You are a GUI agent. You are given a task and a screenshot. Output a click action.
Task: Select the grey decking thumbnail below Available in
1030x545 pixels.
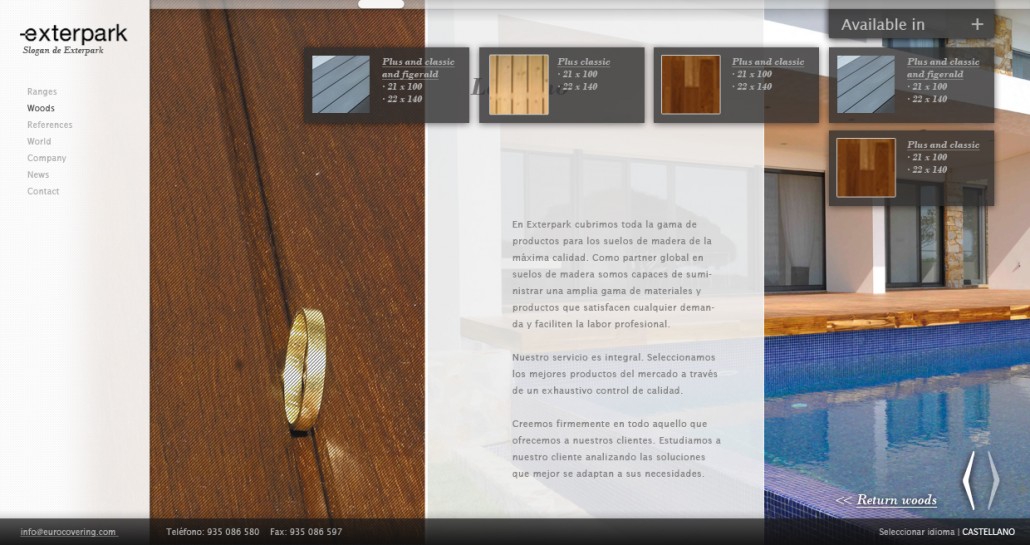(x=866, y=85)
